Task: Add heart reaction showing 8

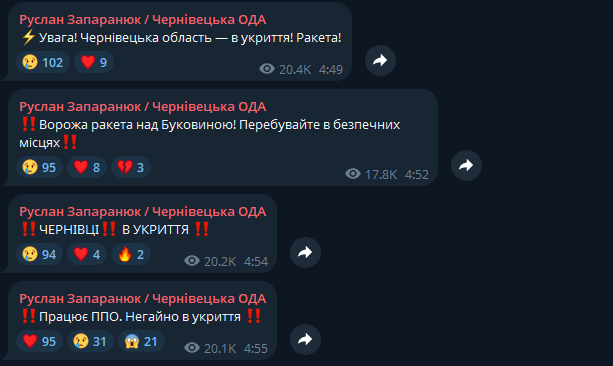Action: 87,167
